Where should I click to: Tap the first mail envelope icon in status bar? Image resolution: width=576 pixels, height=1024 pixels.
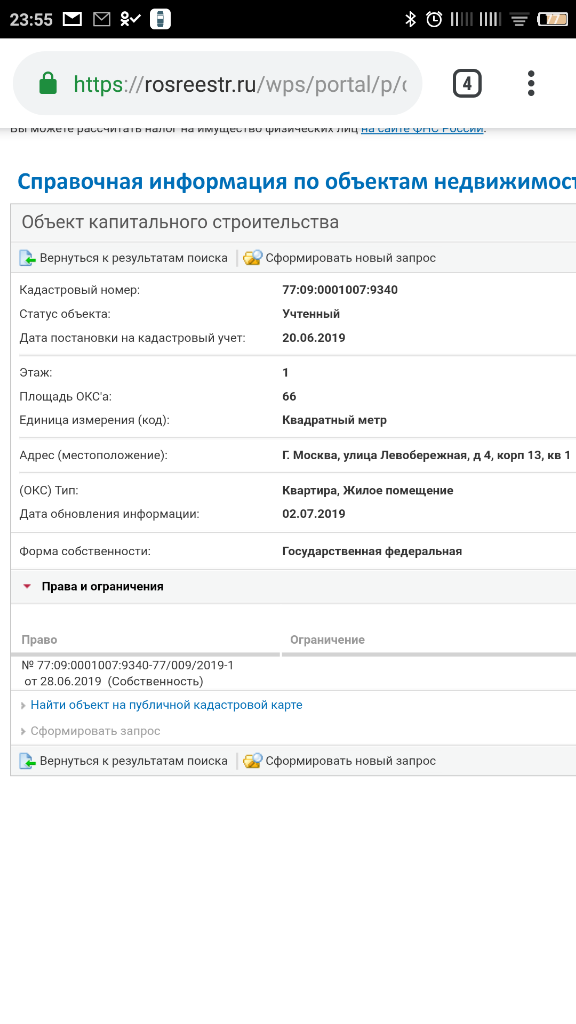point(72,19)
